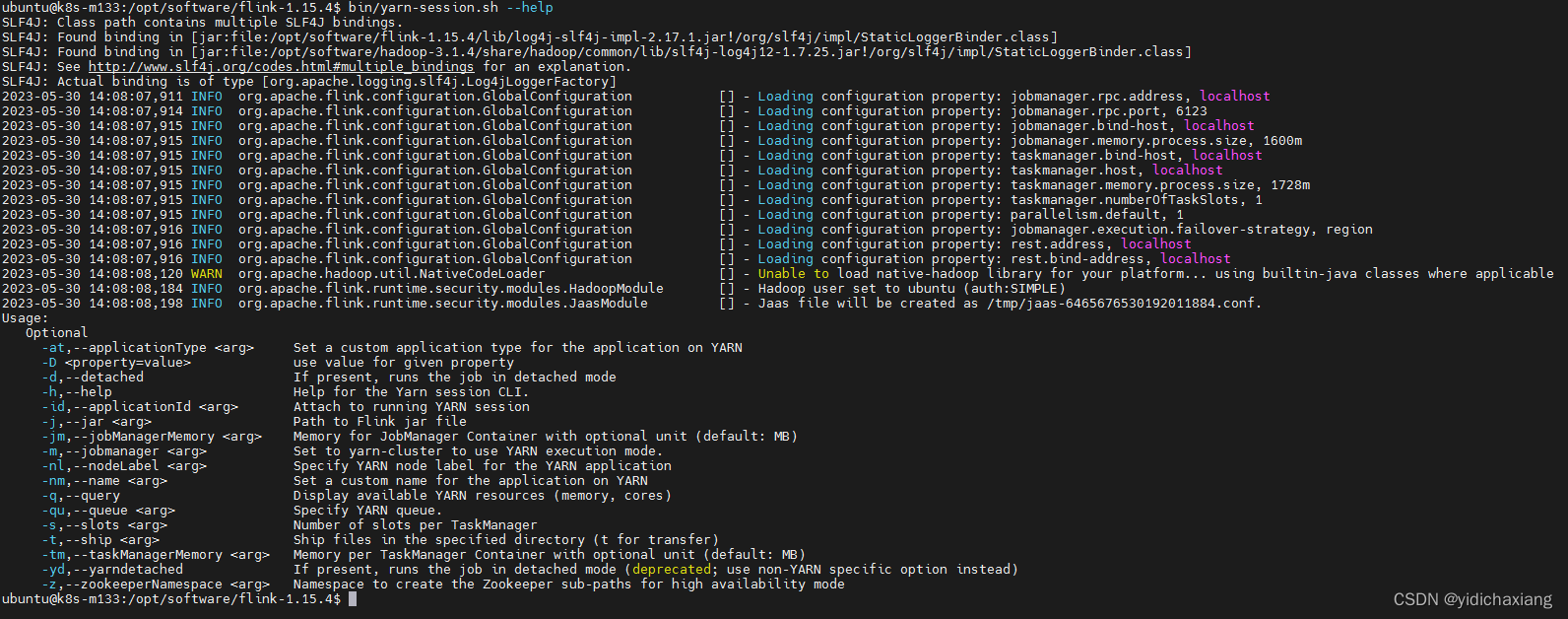Click "SLF4J: Class path contains multiple SLF4J bindings."
The width and height of the screenshot is (1568, 619).
point(203,23)
